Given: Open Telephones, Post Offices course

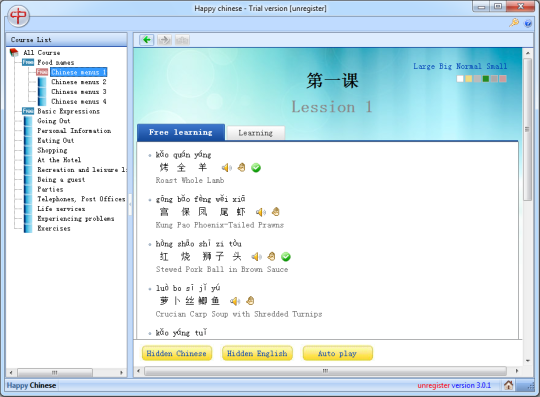Looking at the screenshot, I should pyautogui.click(x=81, y=199).
